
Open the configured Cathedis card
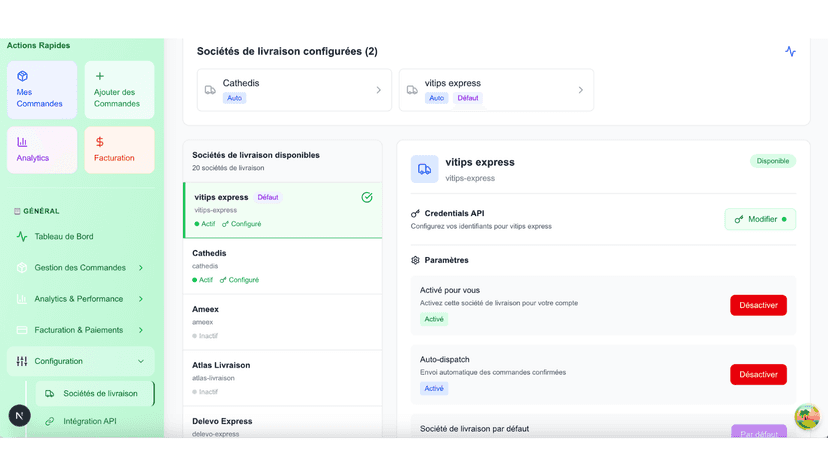pos(294,90)
